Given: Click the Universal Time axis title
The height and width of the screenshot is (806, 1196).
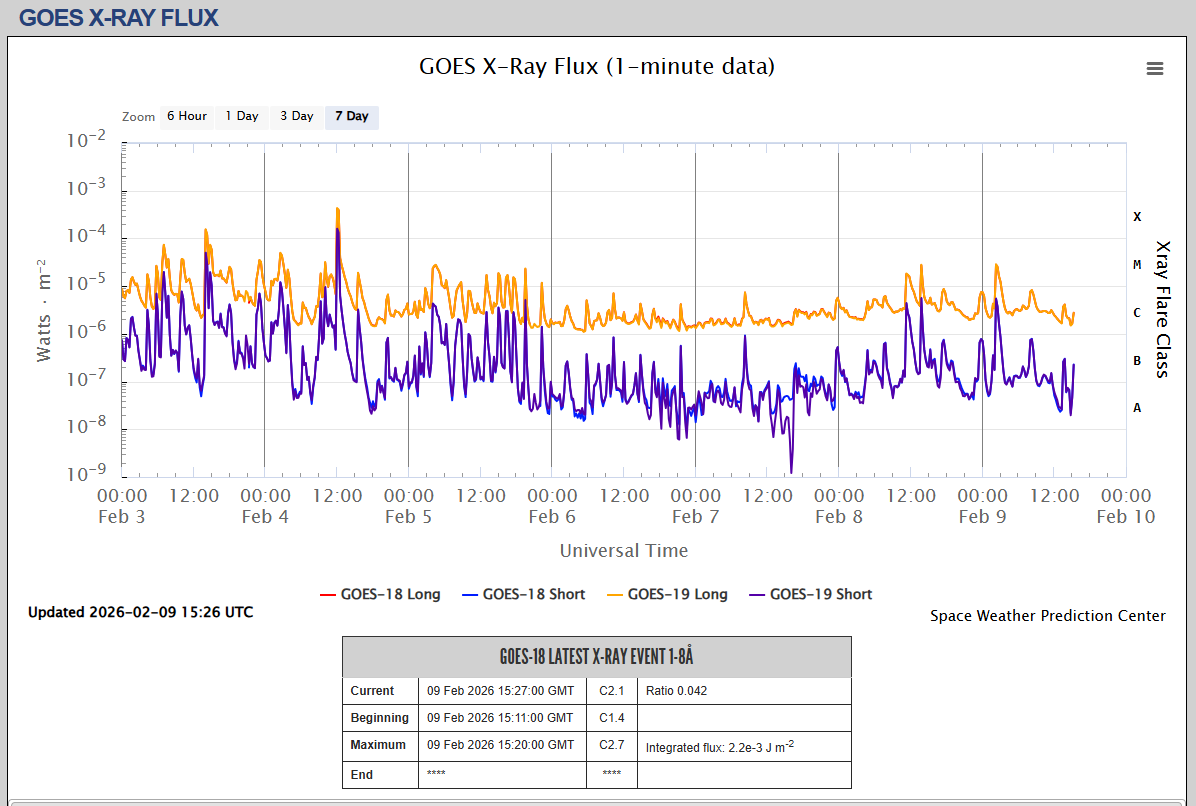Looking at the screenshot, I should click(623, 550).
